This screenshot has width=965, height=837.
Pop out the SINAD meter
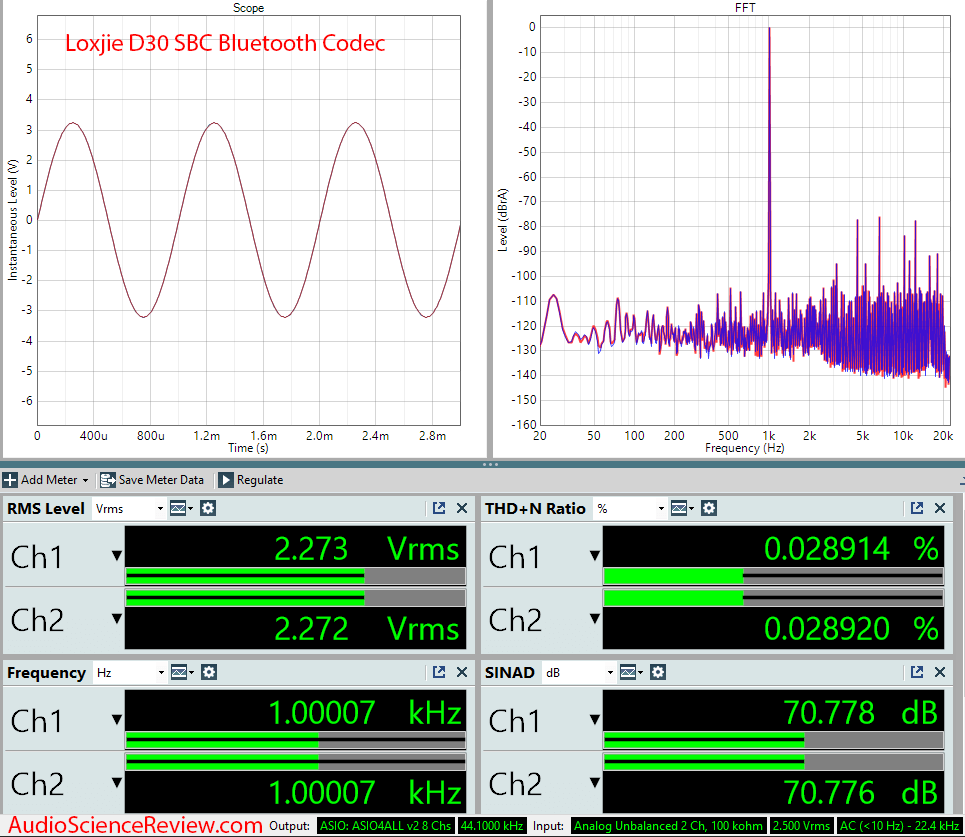click(x=917, y=673)
